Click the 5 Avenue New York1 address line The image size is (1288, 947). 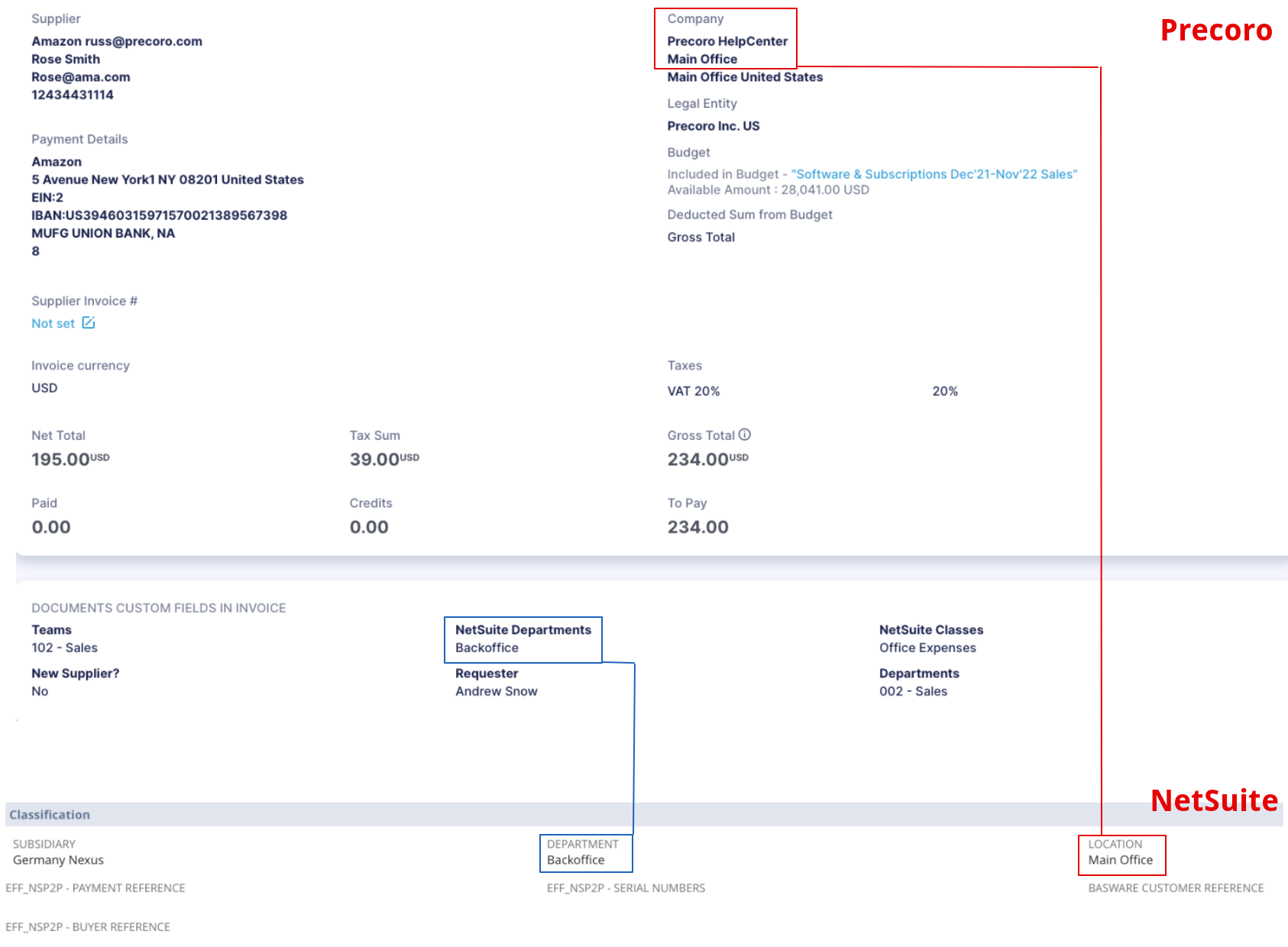(167, 179)
